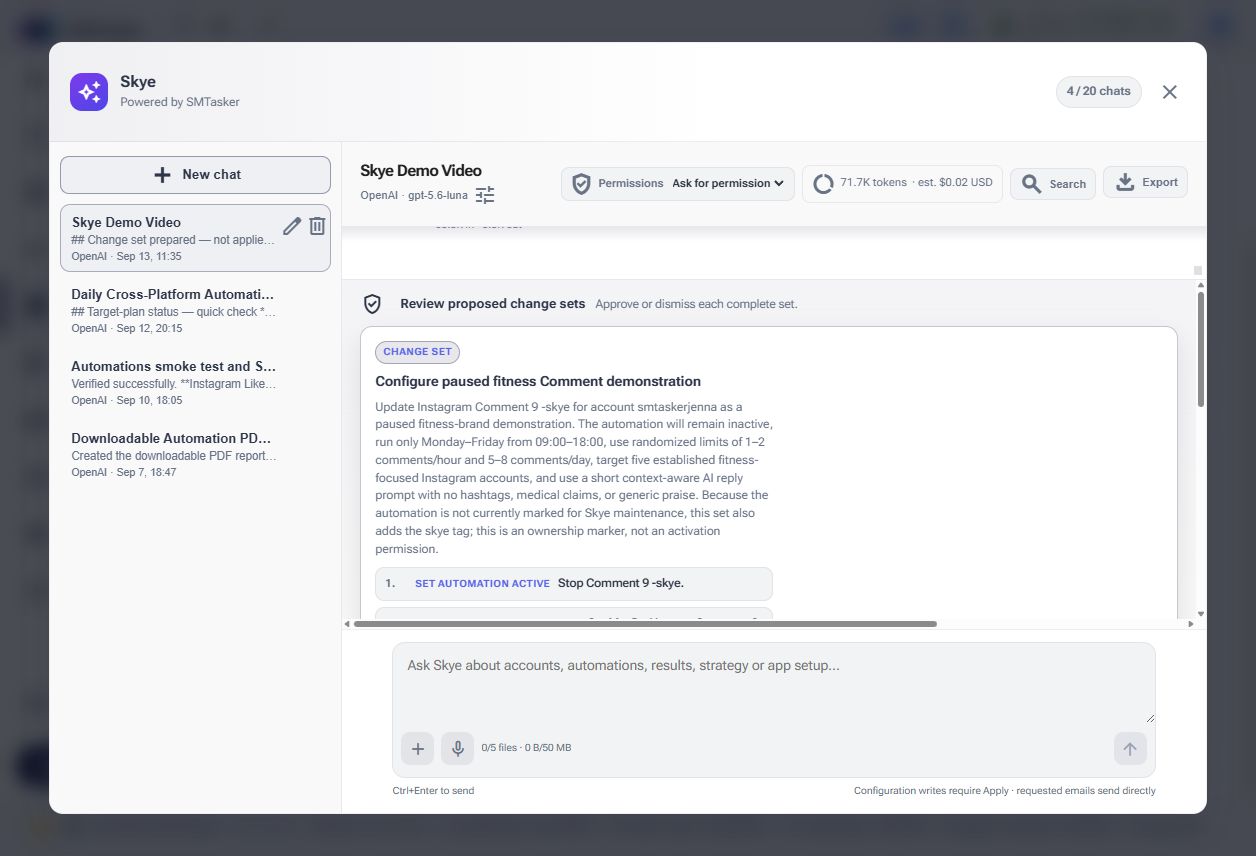Click the horizontal scroll left arrow
This screenshot has height=856, width=1256.
[347, 624]
